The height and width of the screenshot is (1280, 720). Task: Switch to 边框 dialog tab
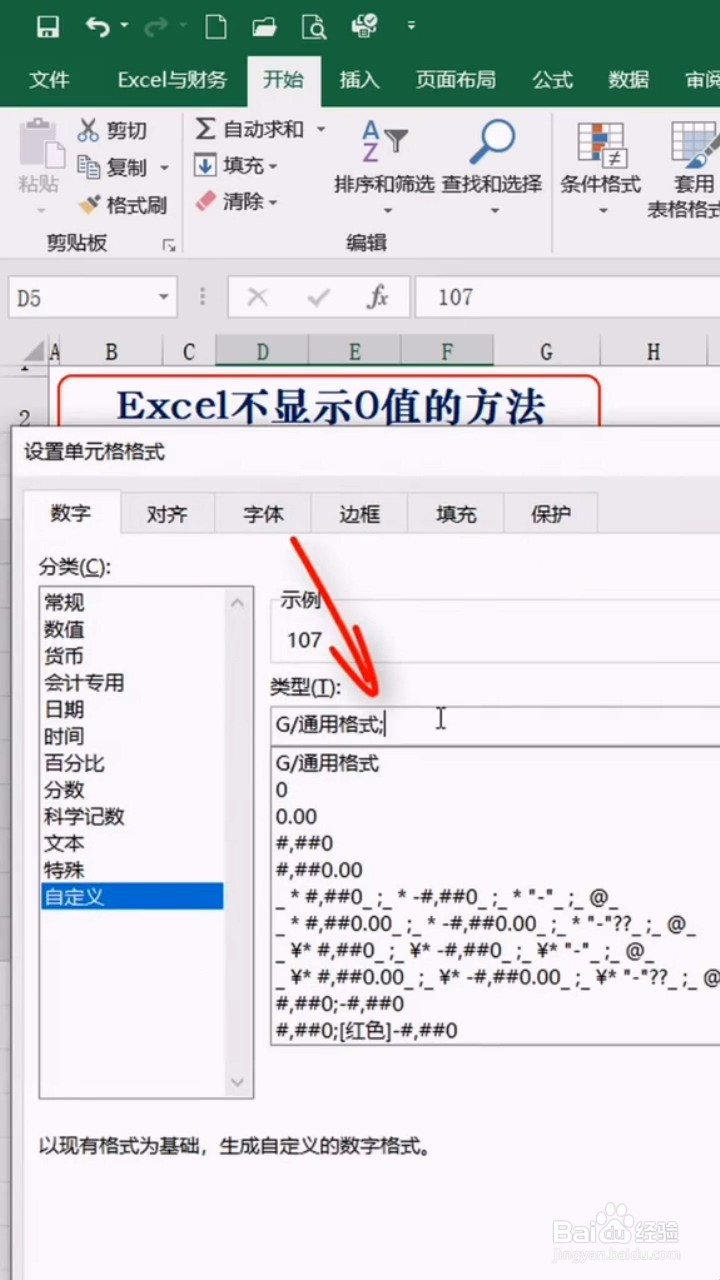pos(359,515)
